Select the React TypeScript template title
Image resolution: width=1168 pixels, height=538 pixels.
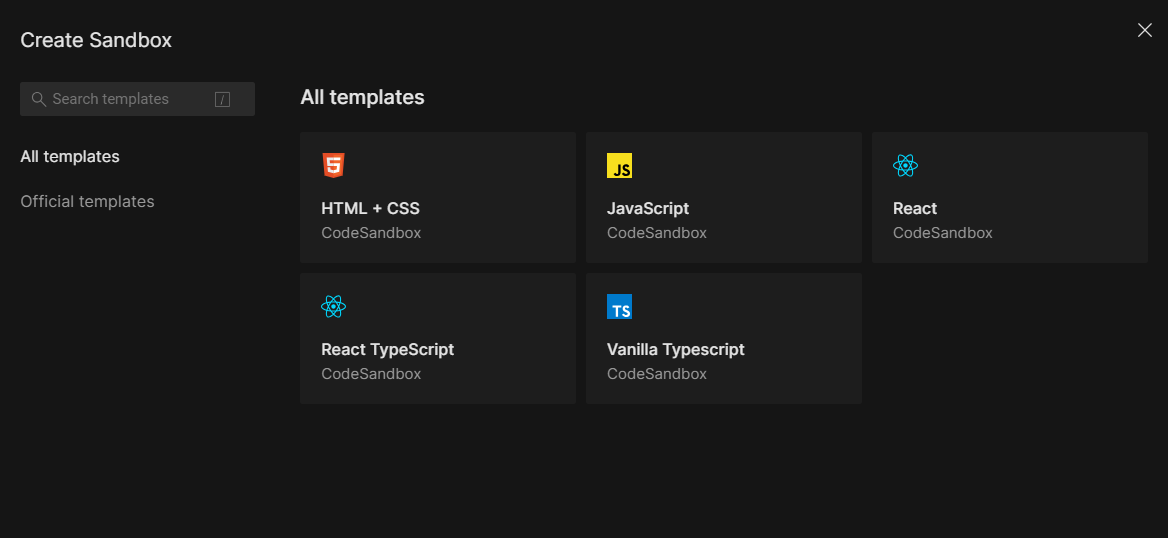pos(387,349)
